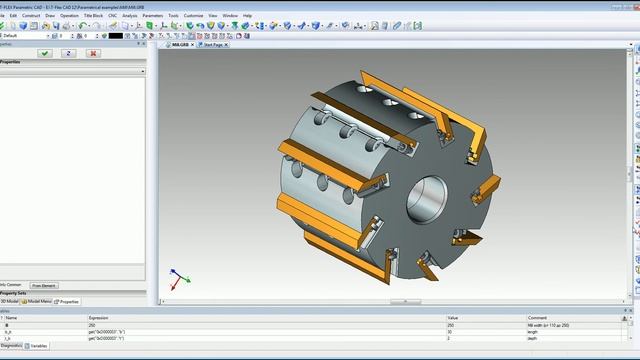The image size is (640, 360).
Task: Open the Parameters menu
Action: (153, 16)
